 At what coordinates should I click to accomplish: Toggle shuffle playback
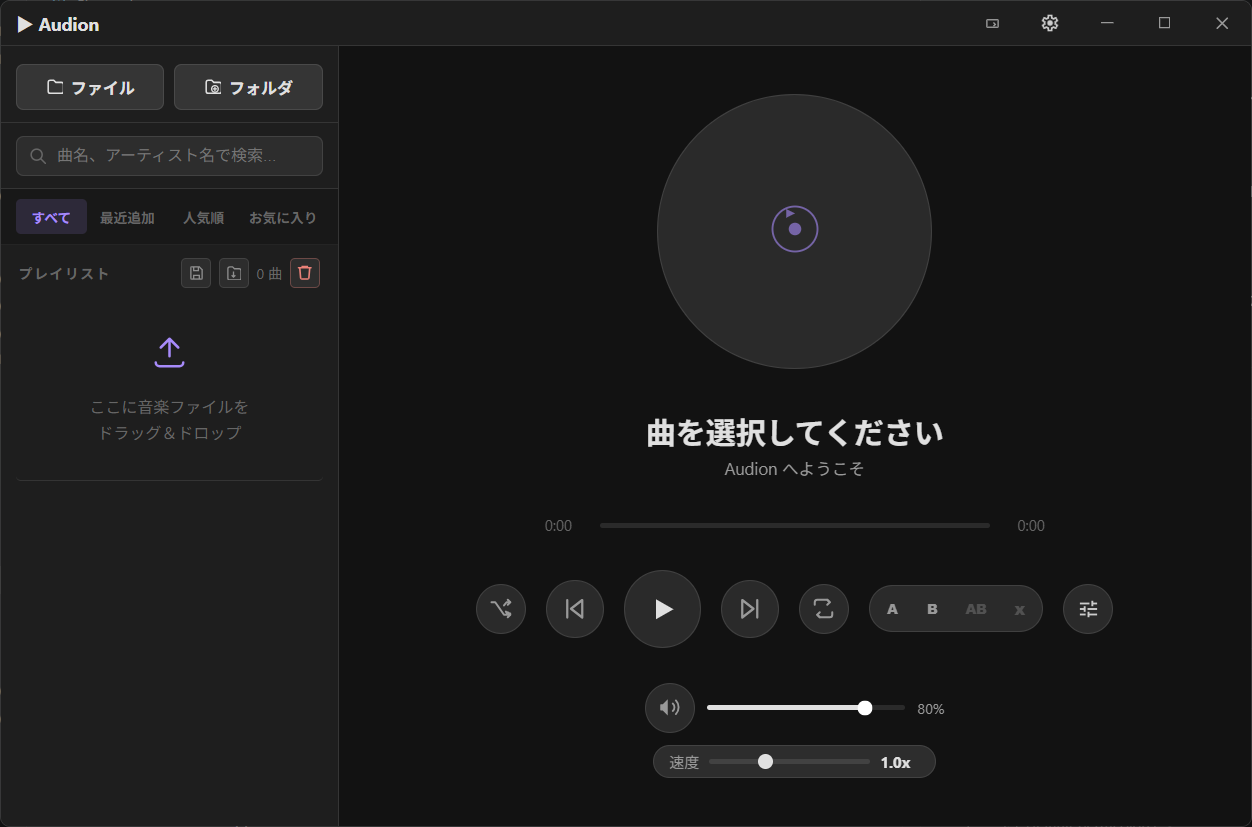pyautogui.click(x=501, y=609)
